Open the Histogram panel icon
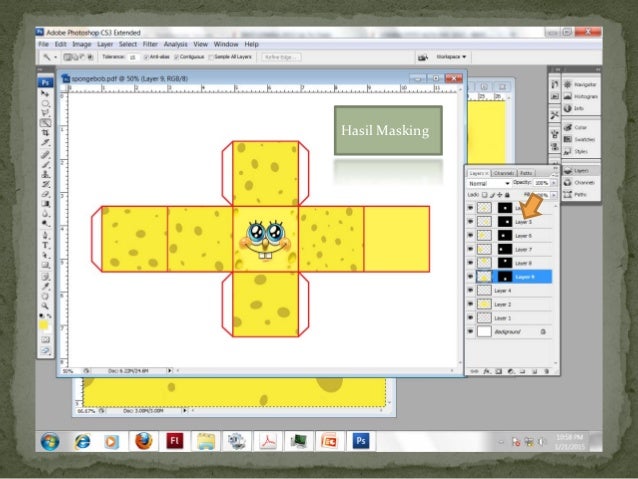638x479 pixels. pyautogui.click(x=568, y=96)
